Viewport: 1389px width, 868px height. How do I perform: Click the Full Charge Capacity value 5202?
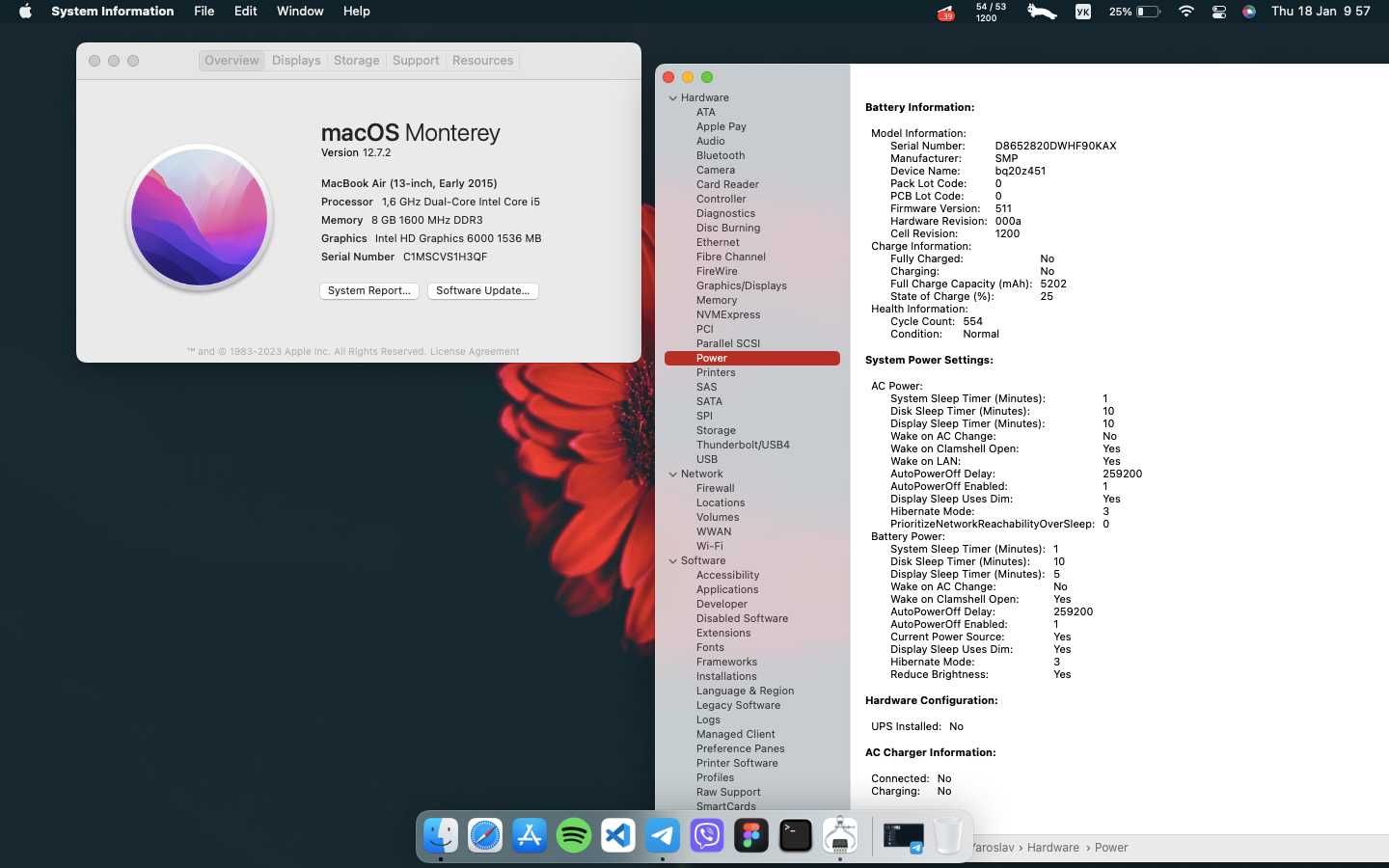(x=1053, y=284)
